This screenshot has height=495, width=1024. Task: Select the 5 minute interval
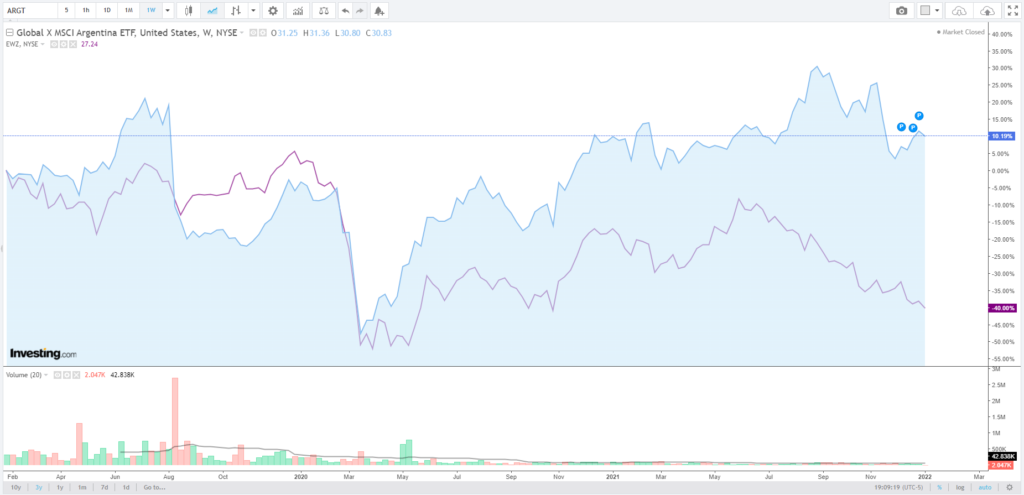pos(66,10)
